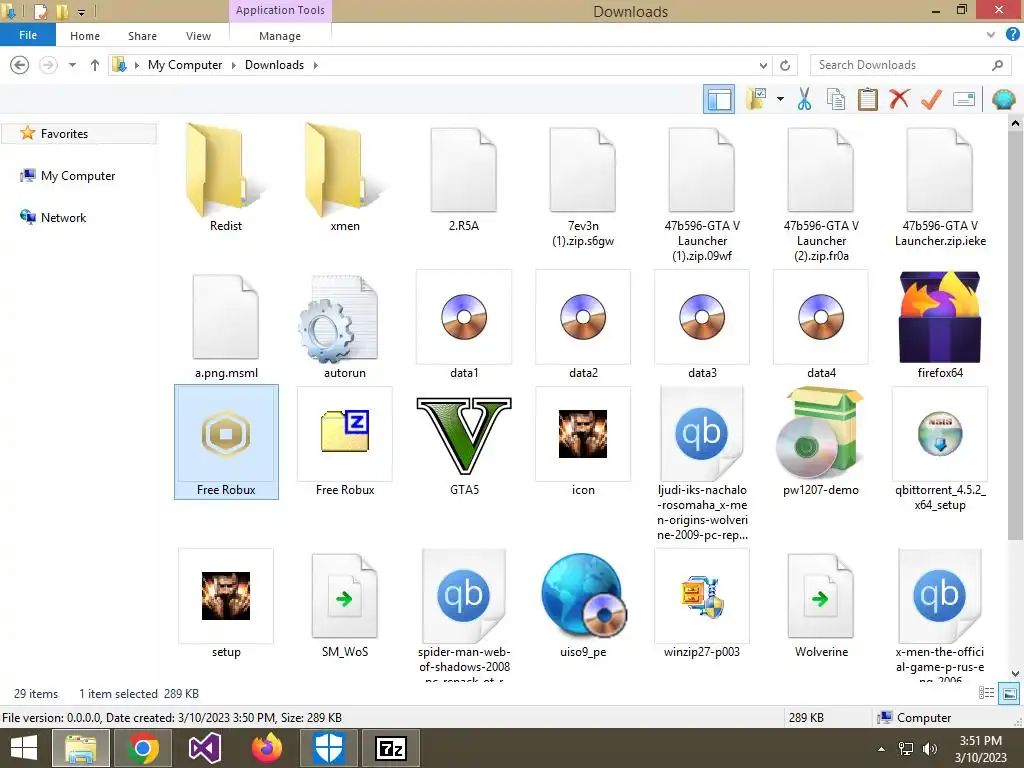Screen dimensions: 1024x768
Task: Go up one folder level
Action: click(x=95, y=65)
